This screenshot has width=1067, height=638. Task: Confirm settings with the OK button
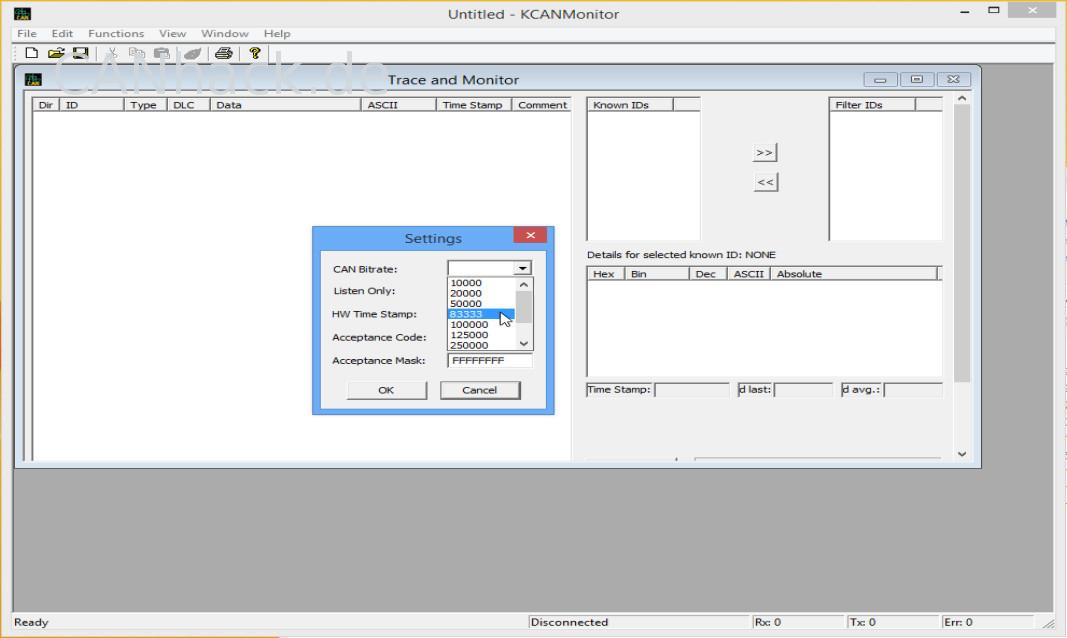387,390
